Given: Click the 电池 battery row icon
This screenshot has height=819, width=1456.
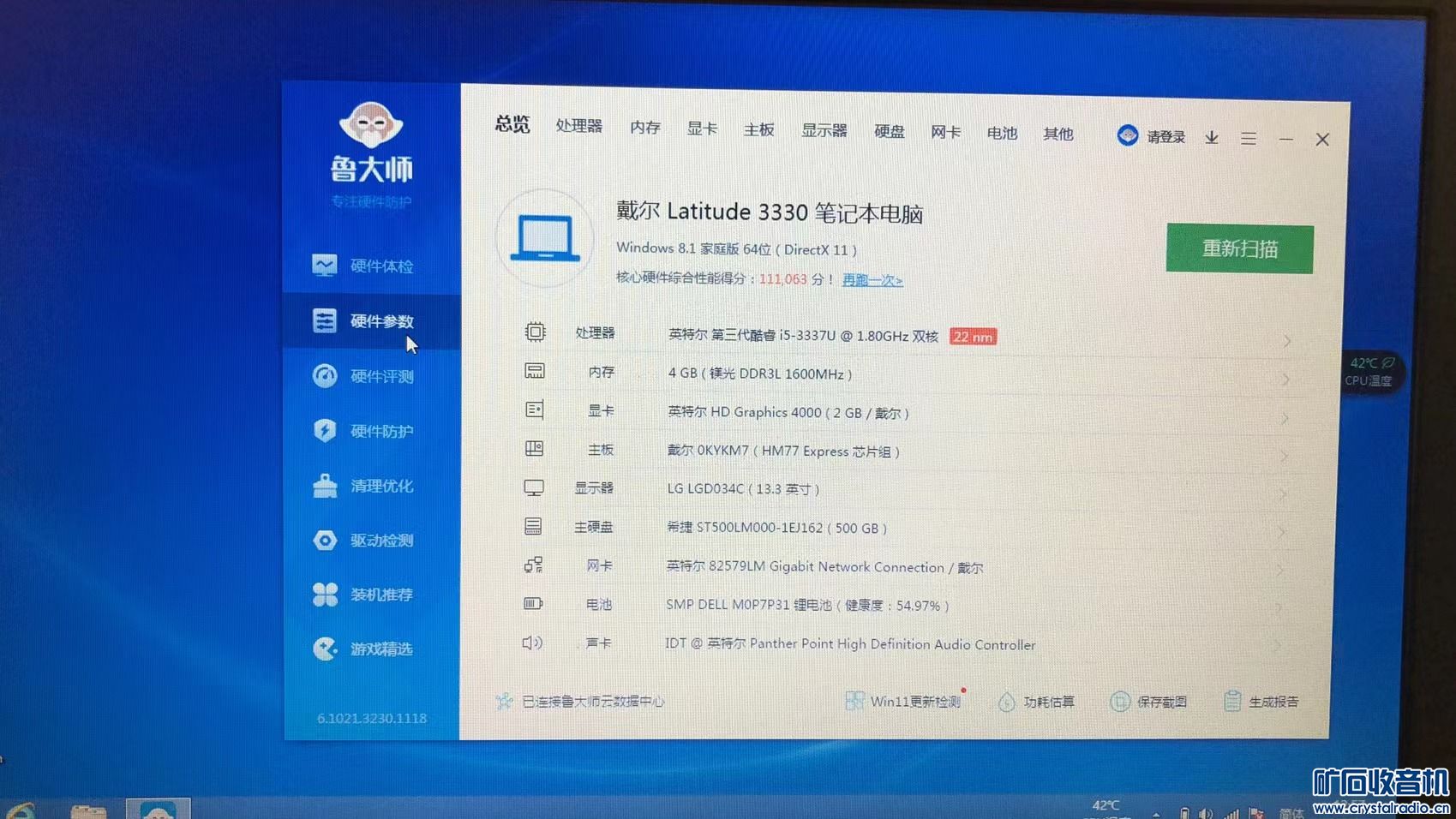Looking at the screenshot, I should click(533, 603).
